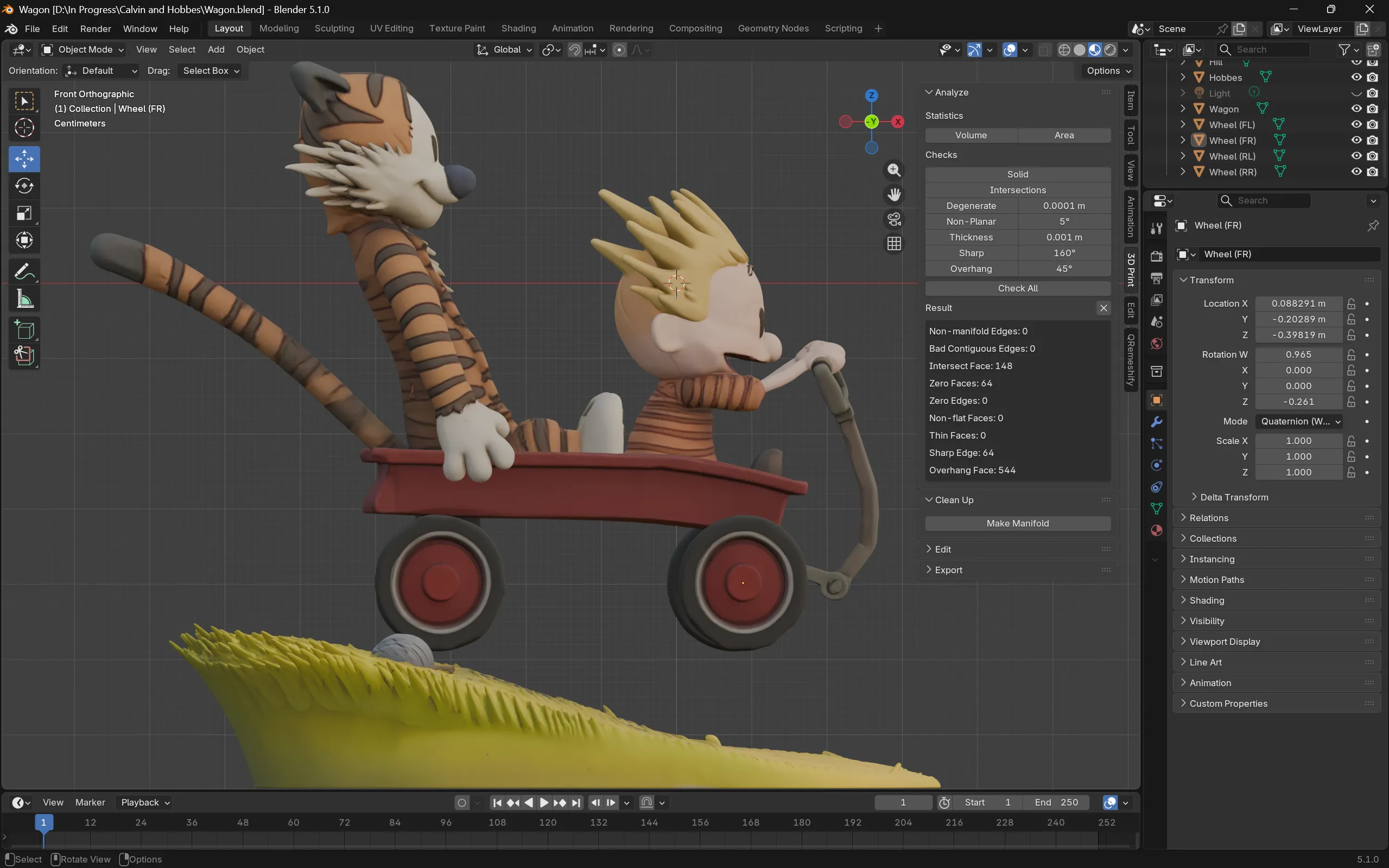Click the viewport pan hand icon
The image size is (1389, 868).
coord(893,195)
